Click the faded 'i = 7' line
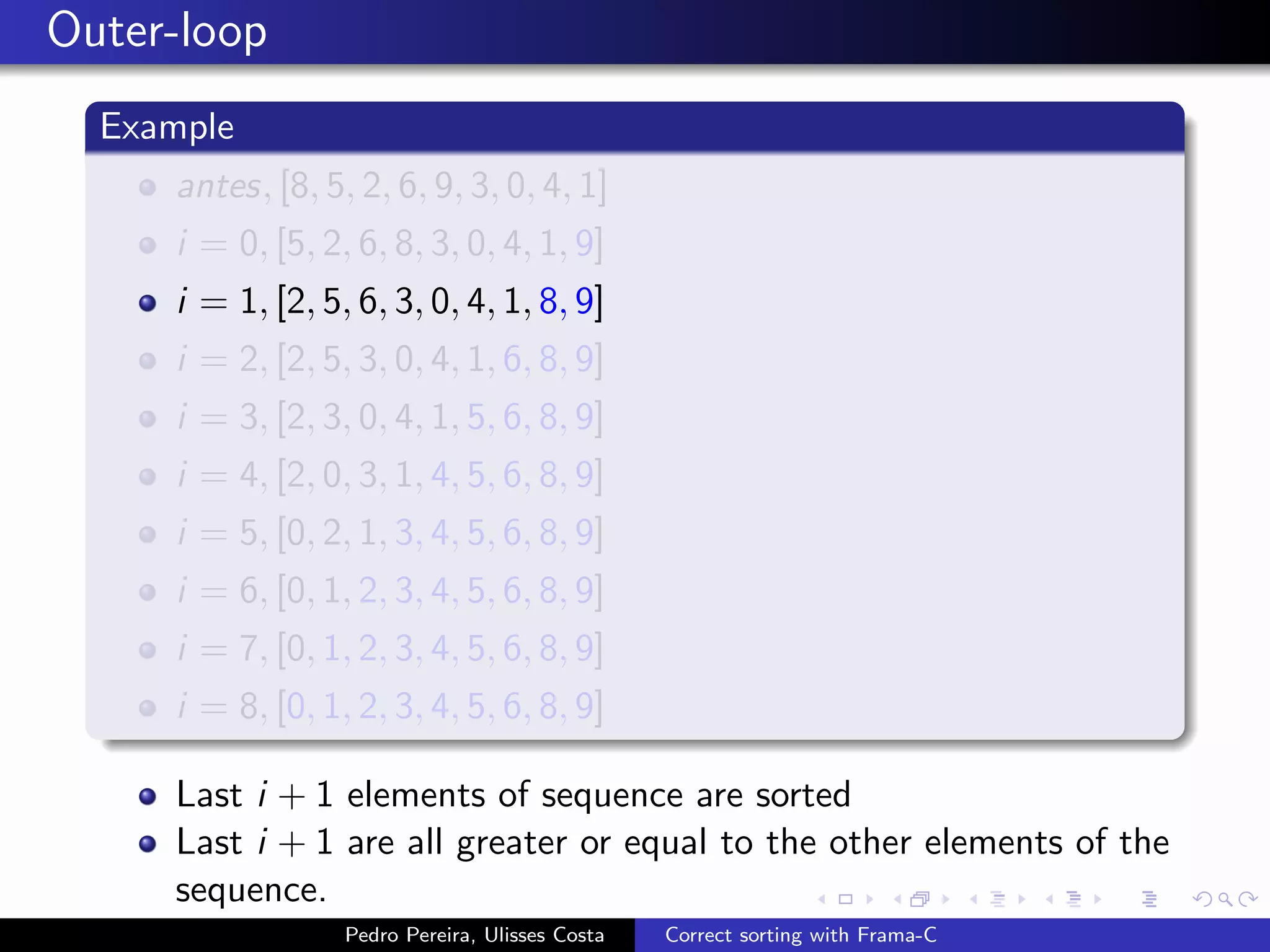 (x=389, y=649)
